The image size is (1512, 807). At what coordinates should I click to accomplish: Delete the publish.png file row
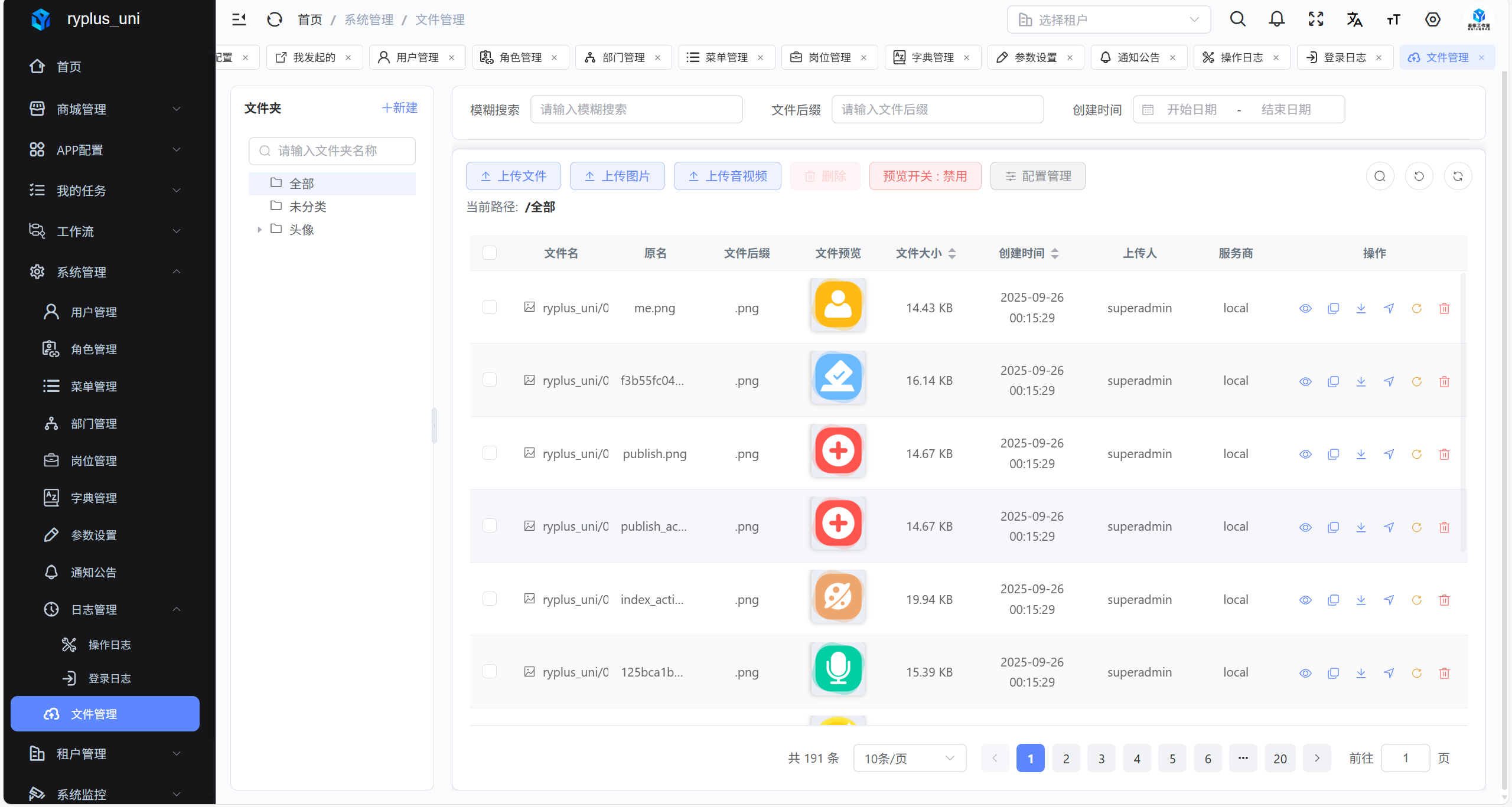coord(1444,454)
